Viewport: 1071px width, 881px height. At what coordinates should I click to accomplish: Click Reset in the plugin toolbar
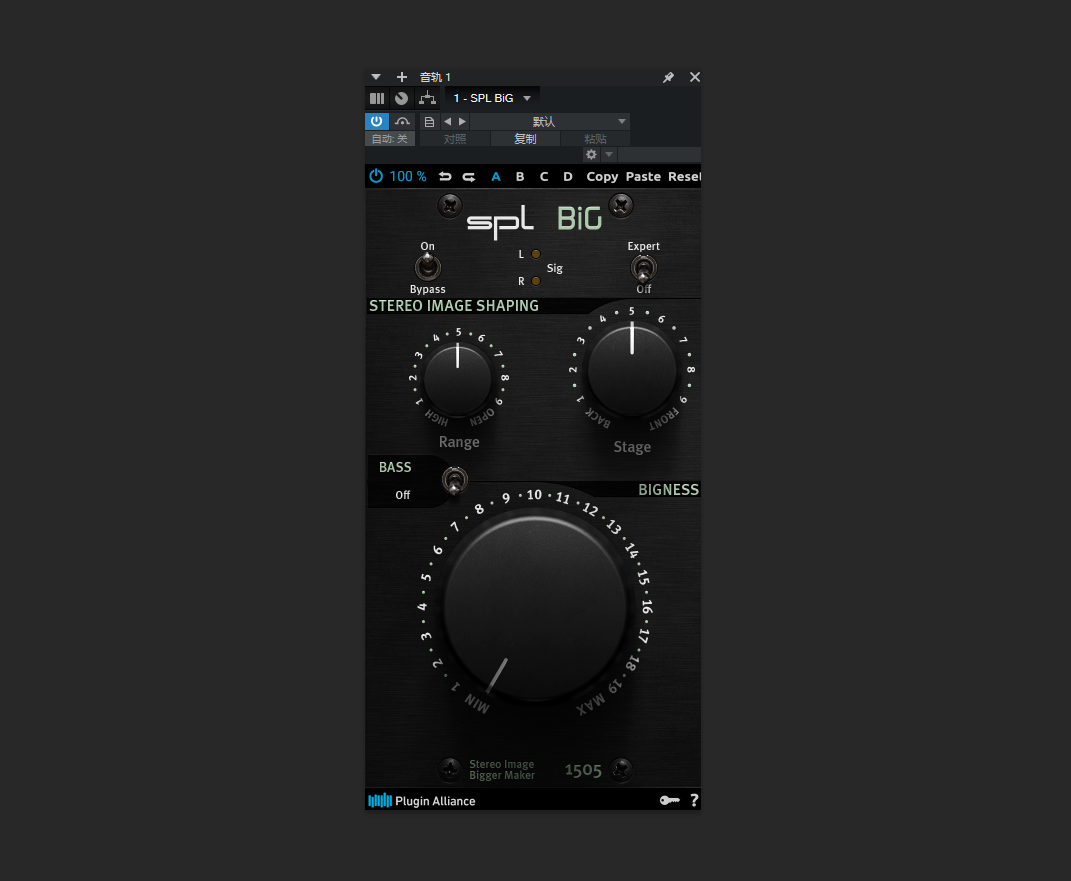684,176
